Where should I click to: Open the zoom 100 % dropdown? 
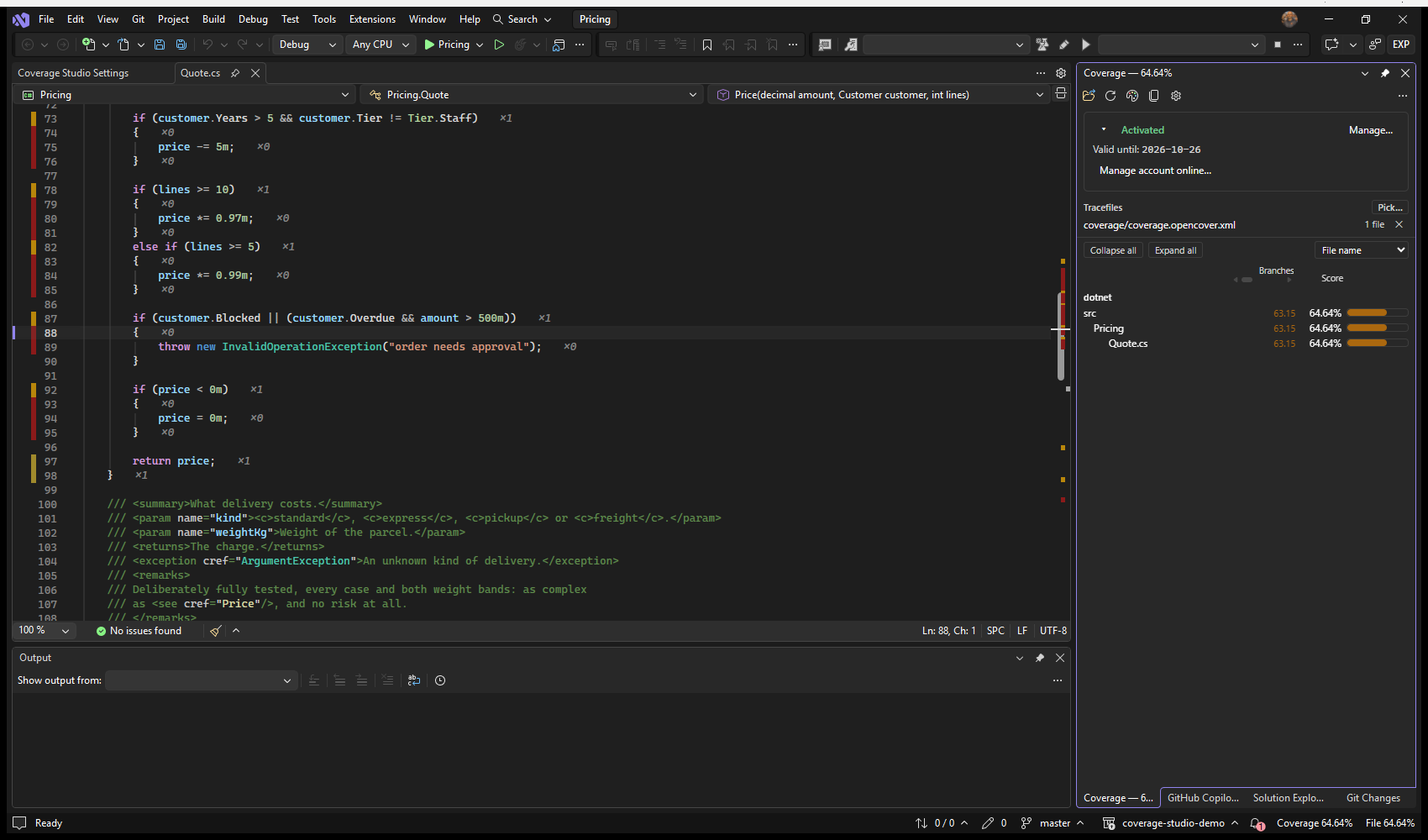pos(45,631)
